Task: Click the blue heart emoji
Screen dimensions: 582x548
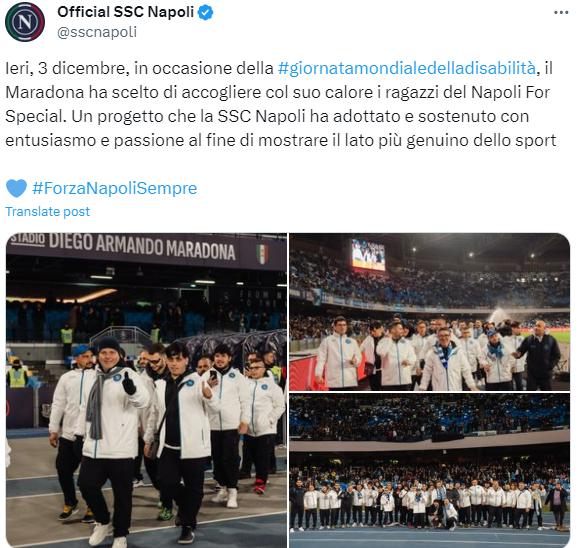Action: (x=16, y=188)
